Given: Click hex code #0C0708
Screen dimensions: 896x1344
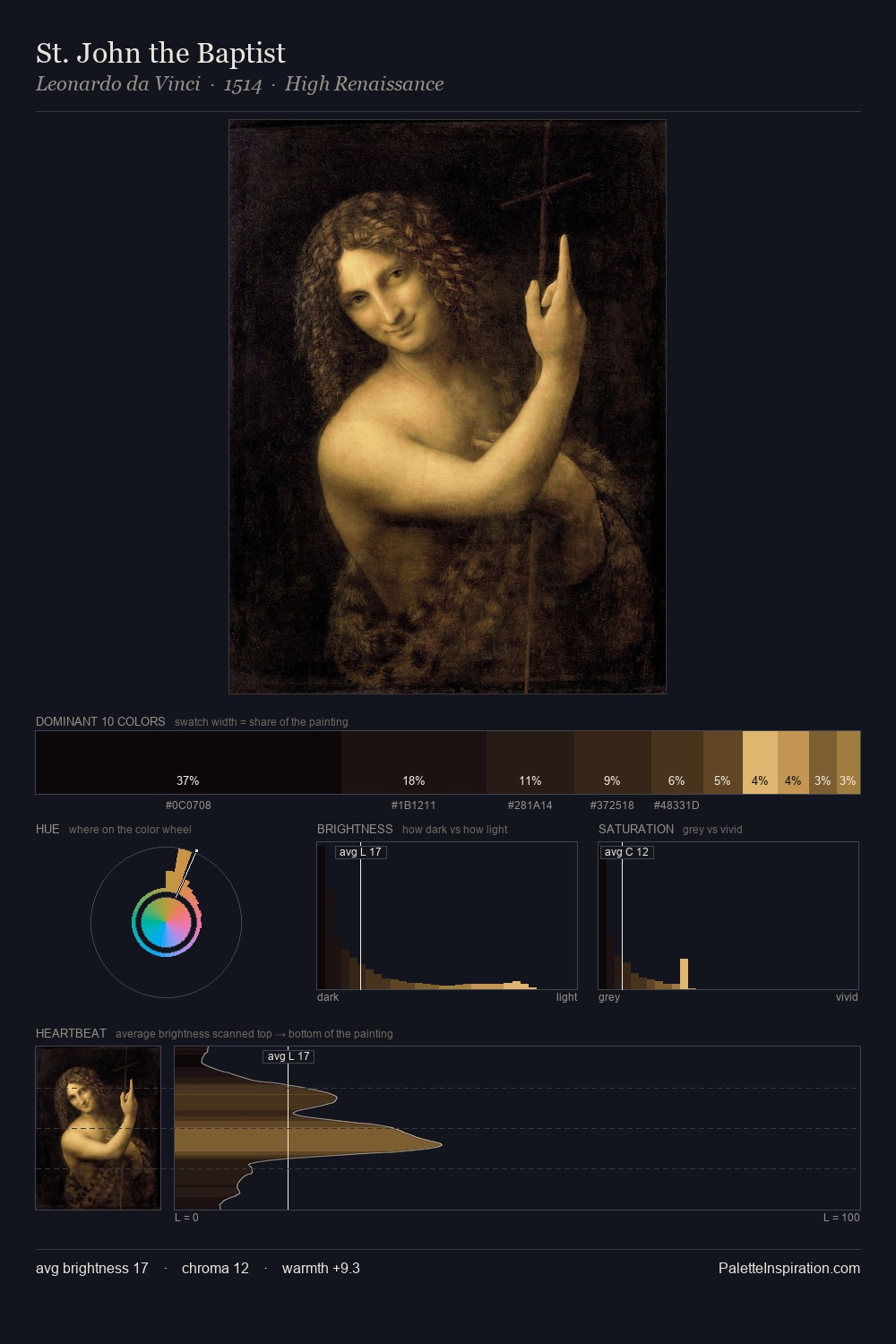Looking at the screenshot, I should tap(188, 806).
